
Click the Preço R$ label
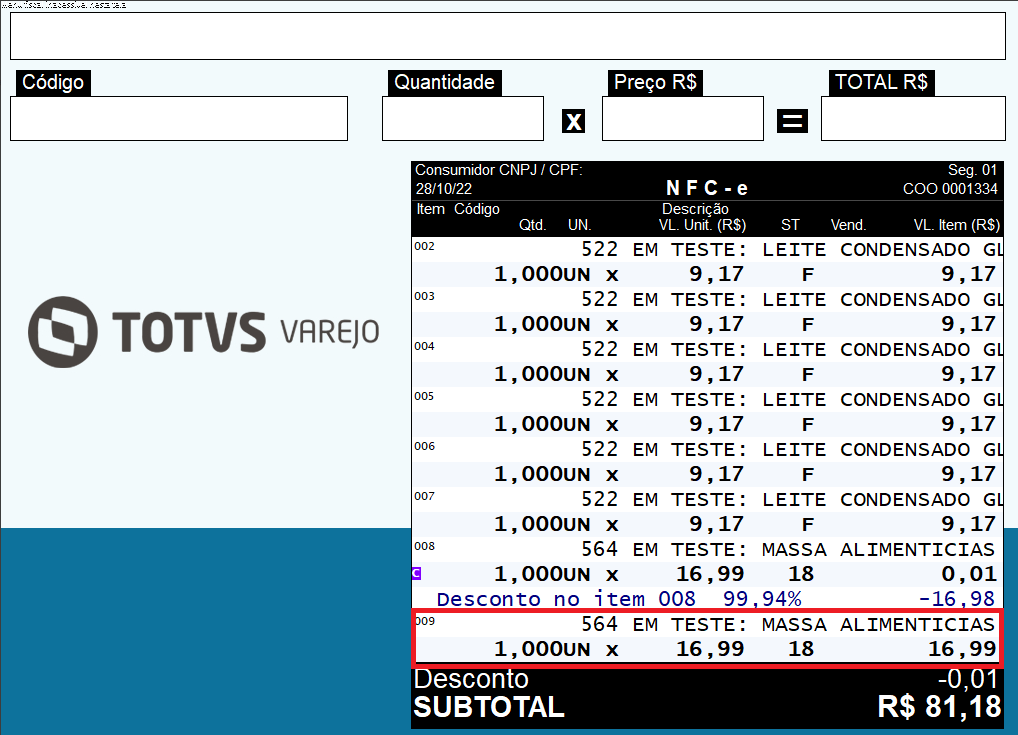click(x=656, y=82)
